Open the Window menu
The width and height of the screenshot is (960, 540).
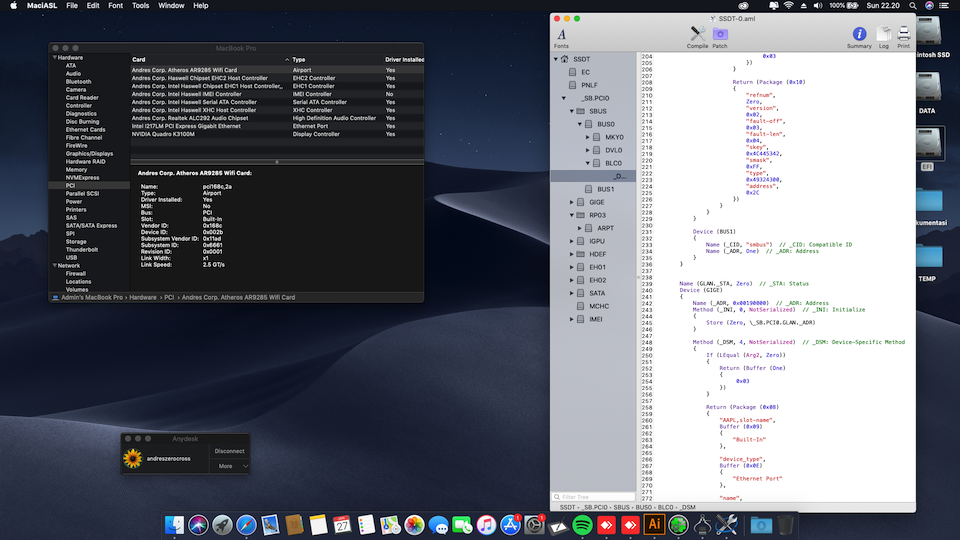pos(171,6)
